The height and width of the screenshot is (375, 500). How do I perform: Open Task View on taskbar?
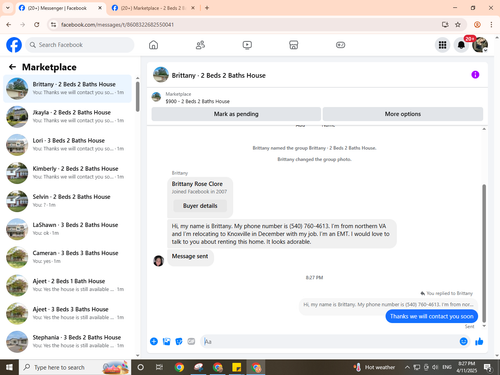click(x=159, y=367)
